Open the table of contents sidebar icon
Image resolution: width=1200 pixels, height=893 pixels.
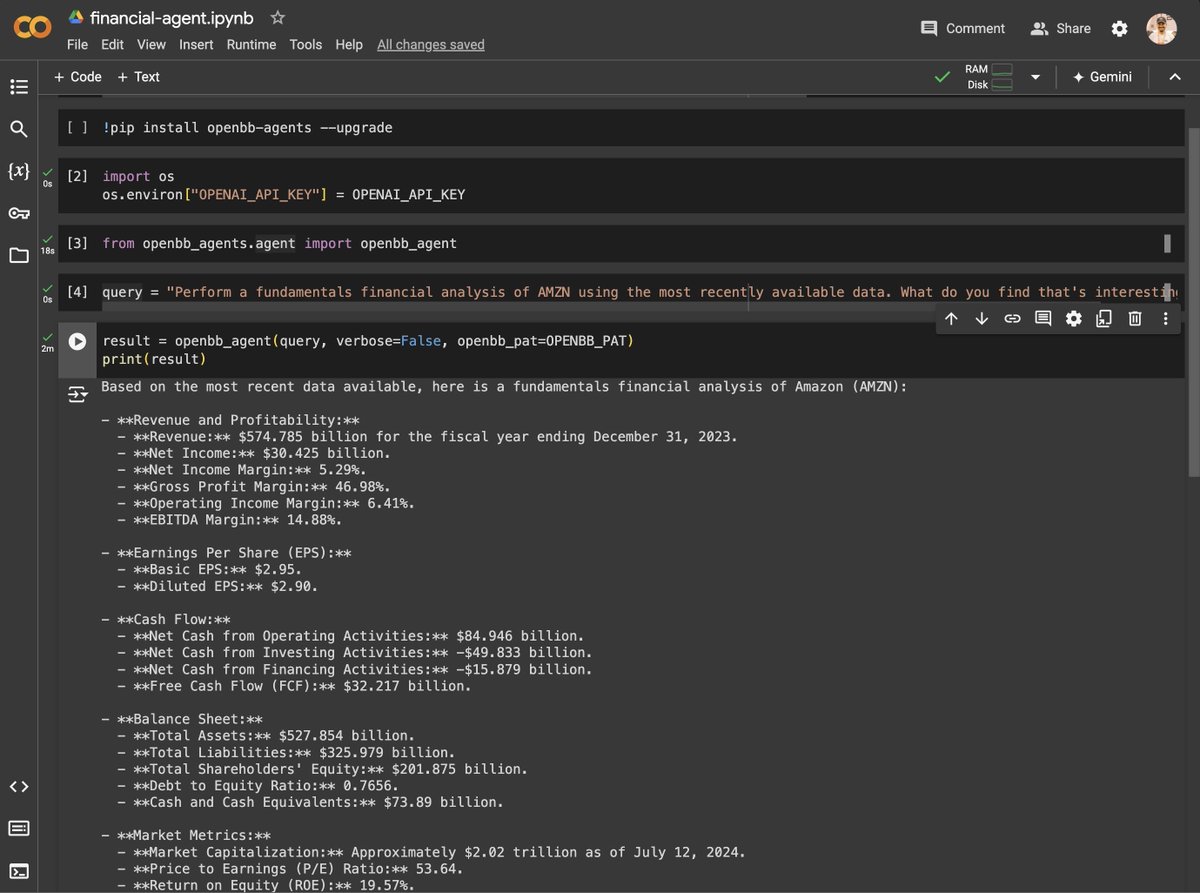click(19, 87)
